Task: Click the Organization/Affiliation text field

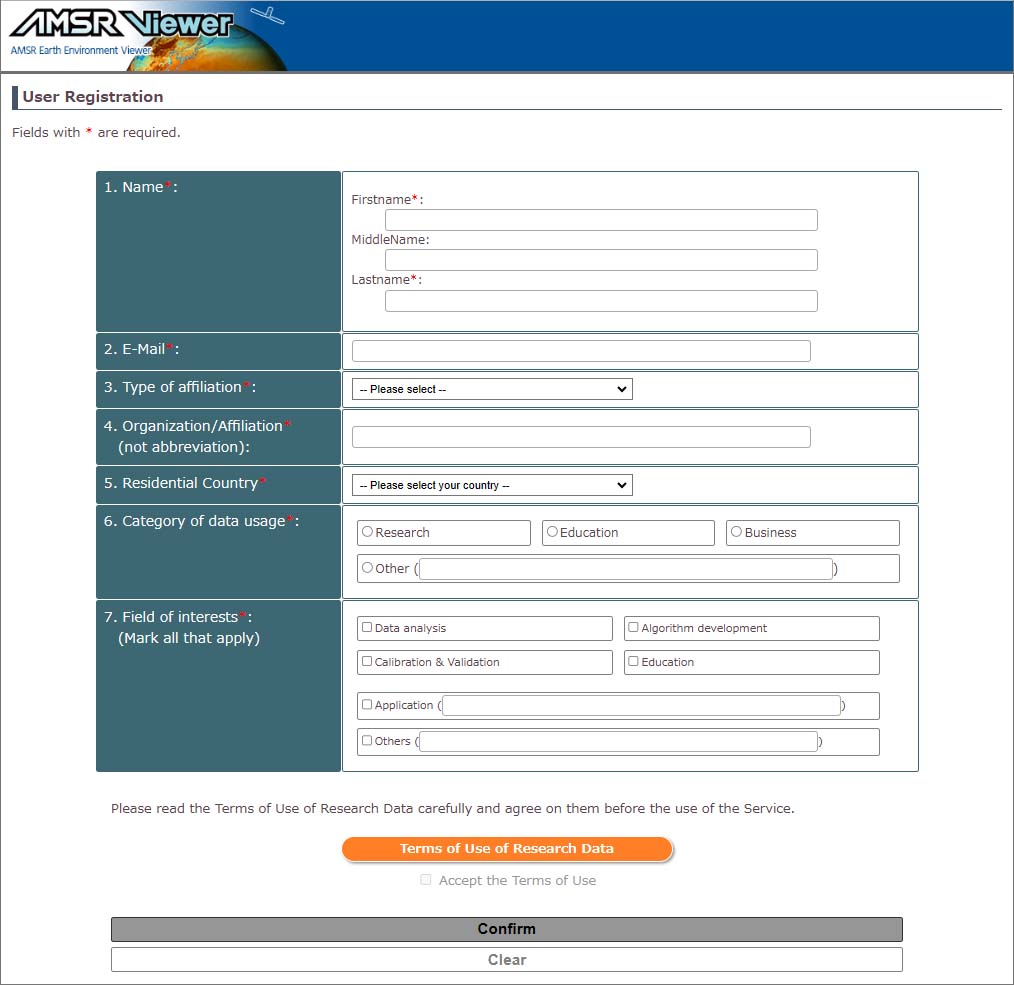Action: pyautogui.click(x=581, y=437)
